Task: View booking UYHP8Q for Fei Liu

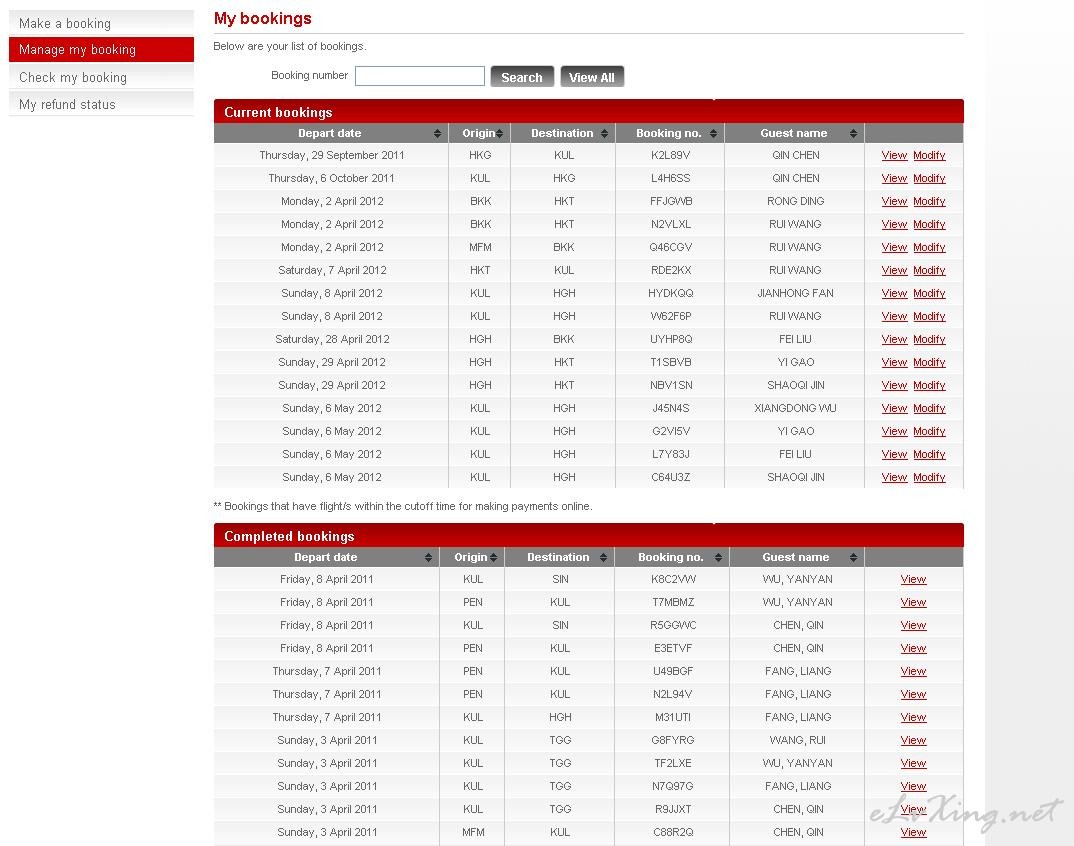Action: point(894,339)
